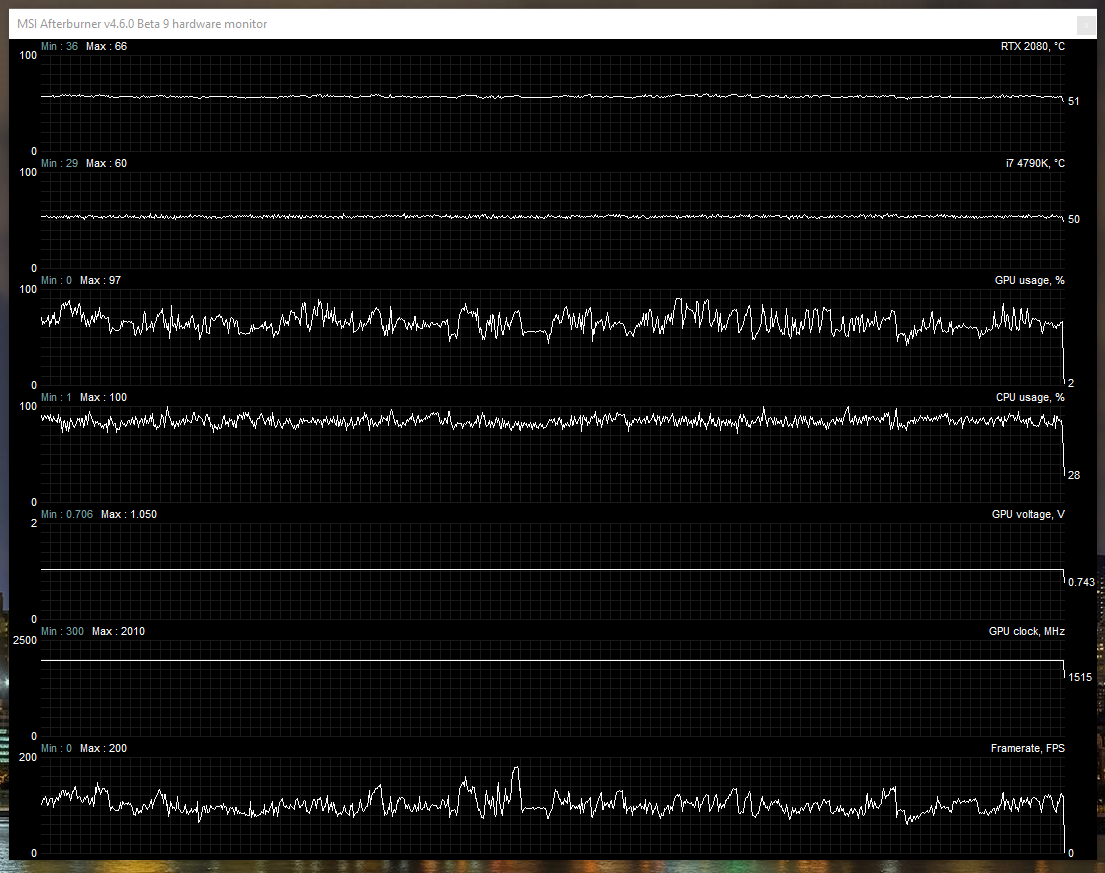This screenshot has width=1105, height=873.
Task: Click the 200 axis label of Framerate graph
Action: 27,757
